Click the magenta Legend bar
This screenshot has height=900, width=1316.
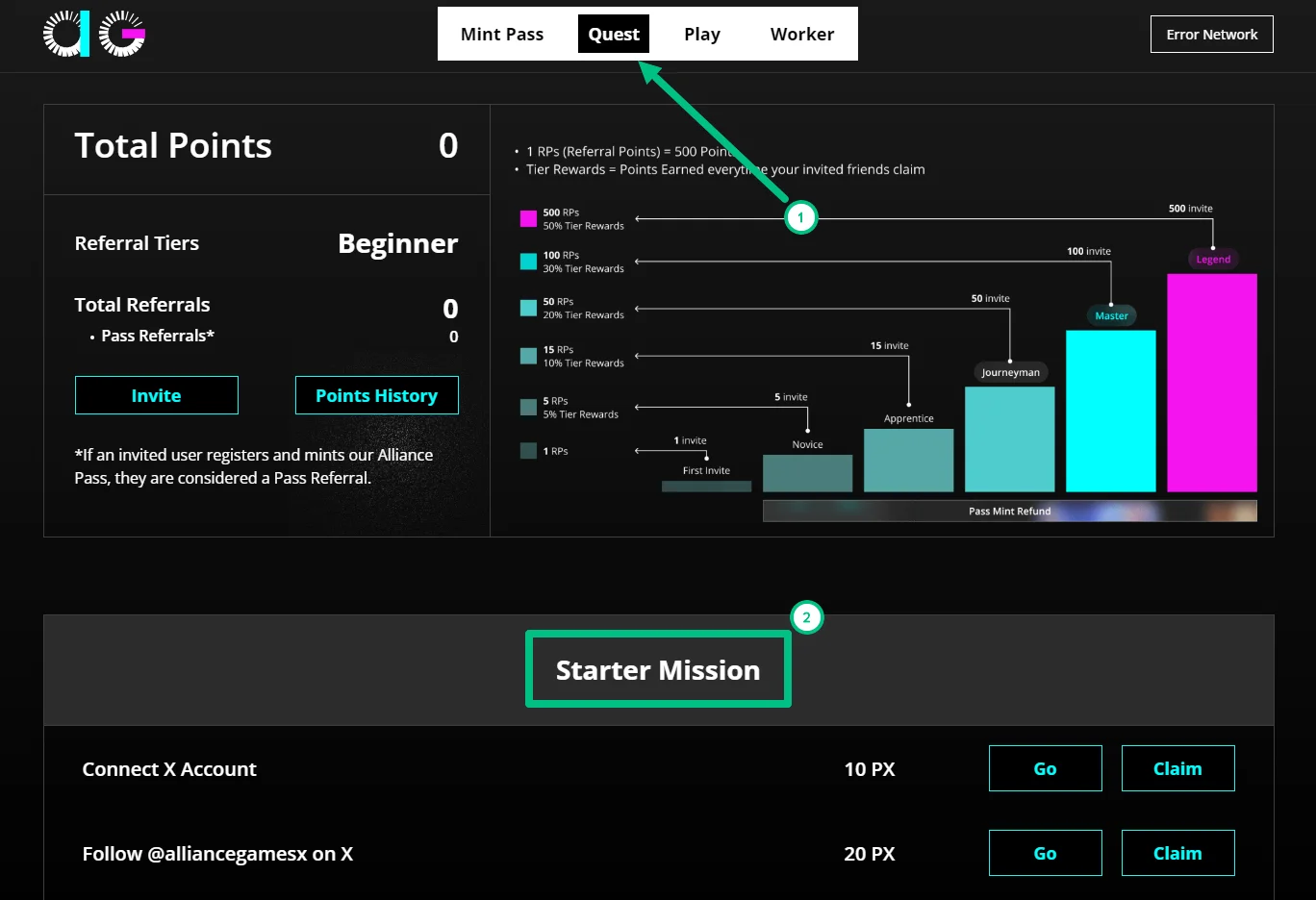(x=1212, y=383)
